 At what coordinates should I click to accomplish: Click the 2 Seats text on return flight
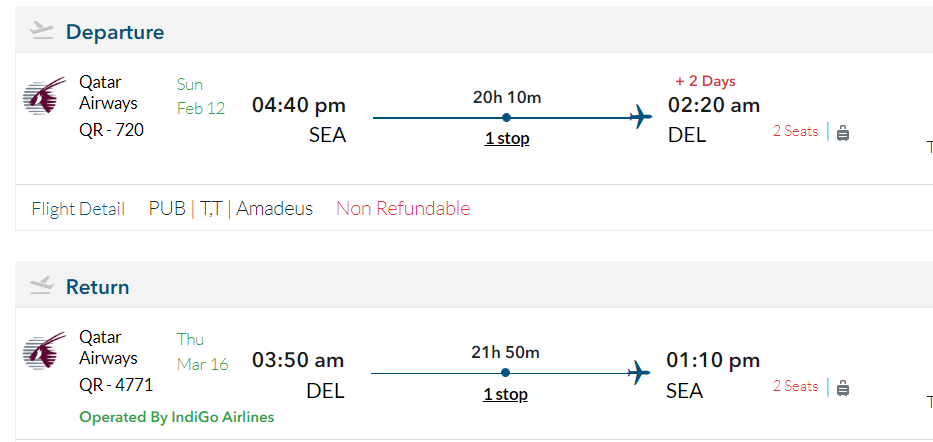tap(795, 386)
